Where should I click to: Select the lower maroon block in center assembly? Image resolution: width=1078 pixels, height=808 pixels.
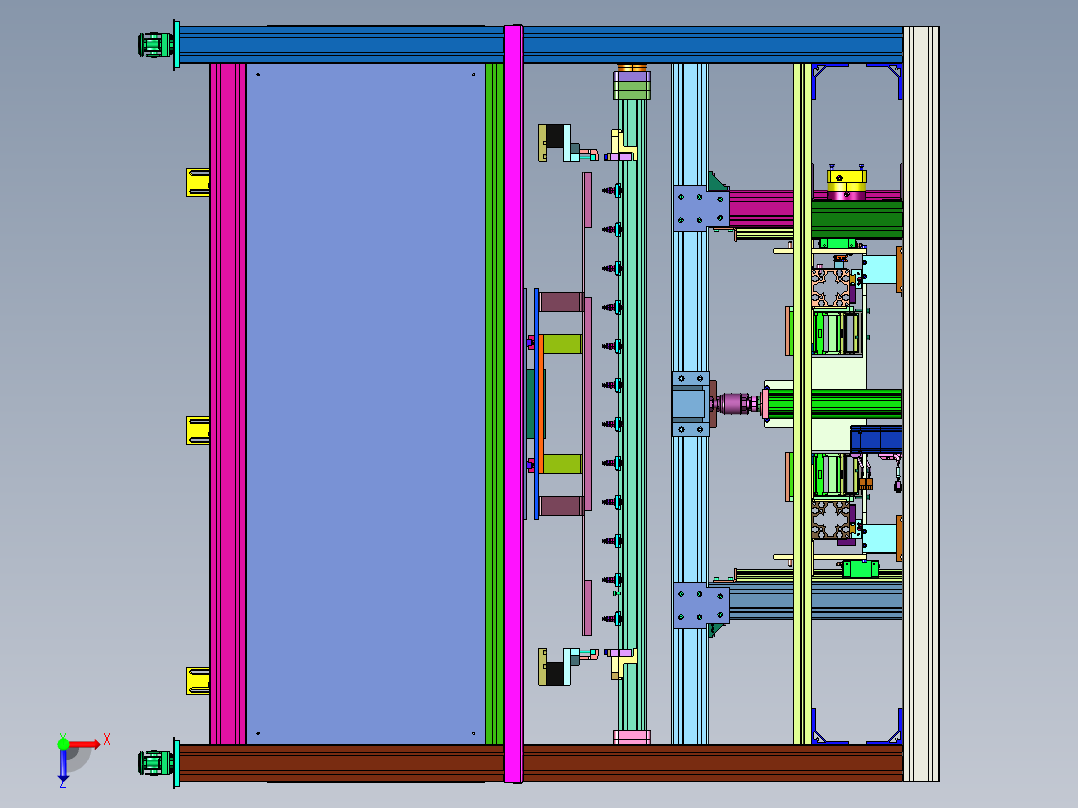(562, 506)
